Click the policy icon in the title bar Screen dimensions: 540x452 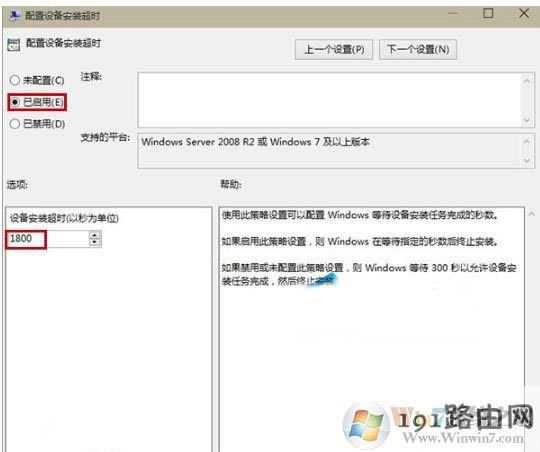15,16
